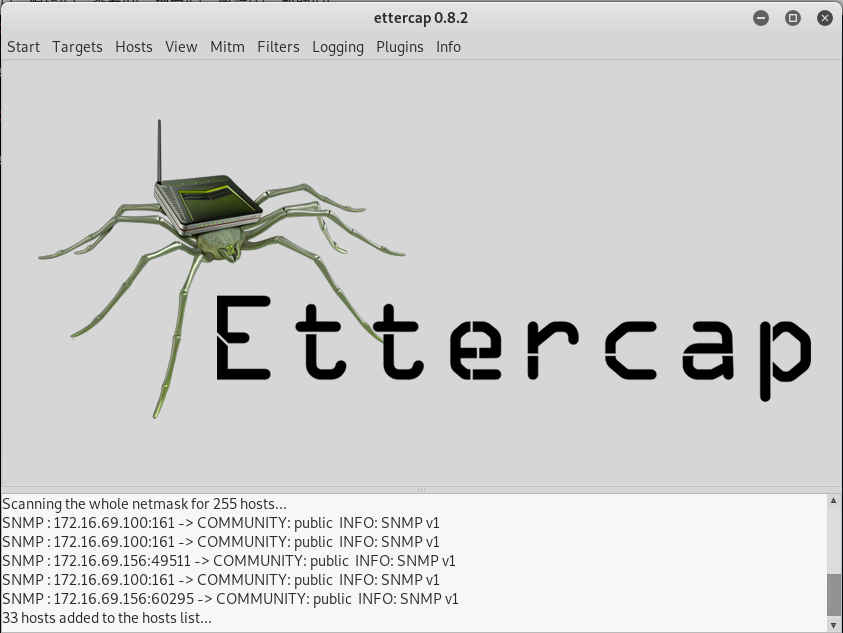843x633 pixels.
Task: Open the Hosts menu
Action: (133, 47)
